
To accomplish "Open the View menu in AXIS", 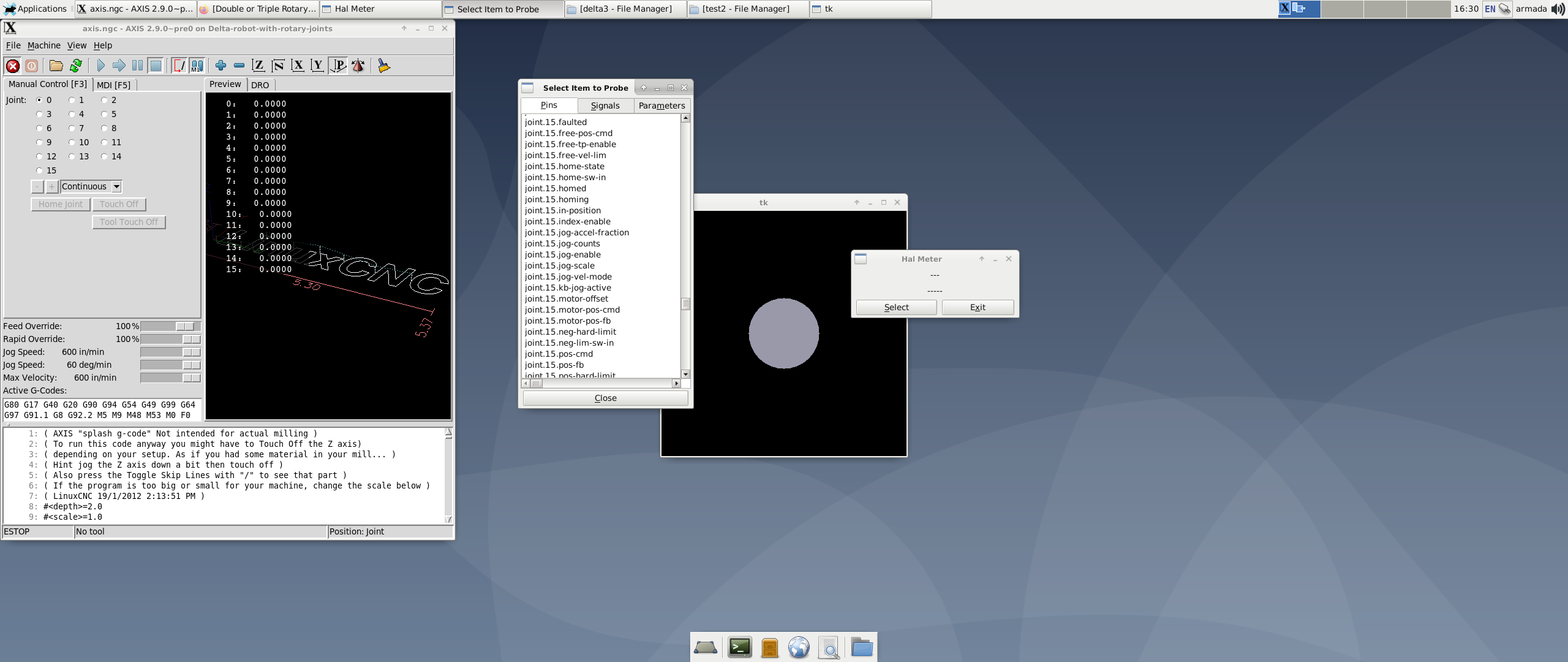I will click(x=77, y=45).
